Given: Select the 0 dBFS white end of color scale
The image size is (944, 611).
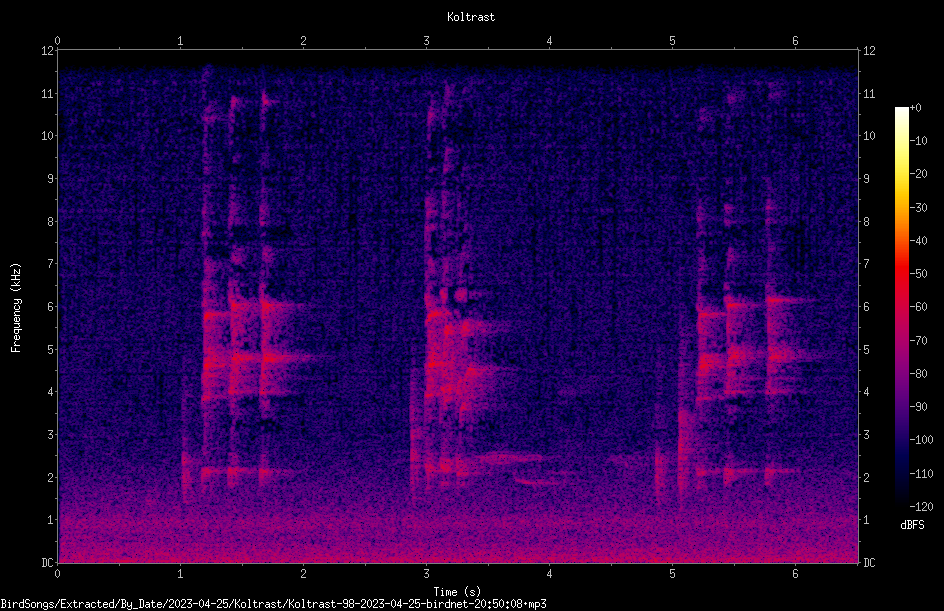Looking at the screenshot, I should [x=901, y=110].
